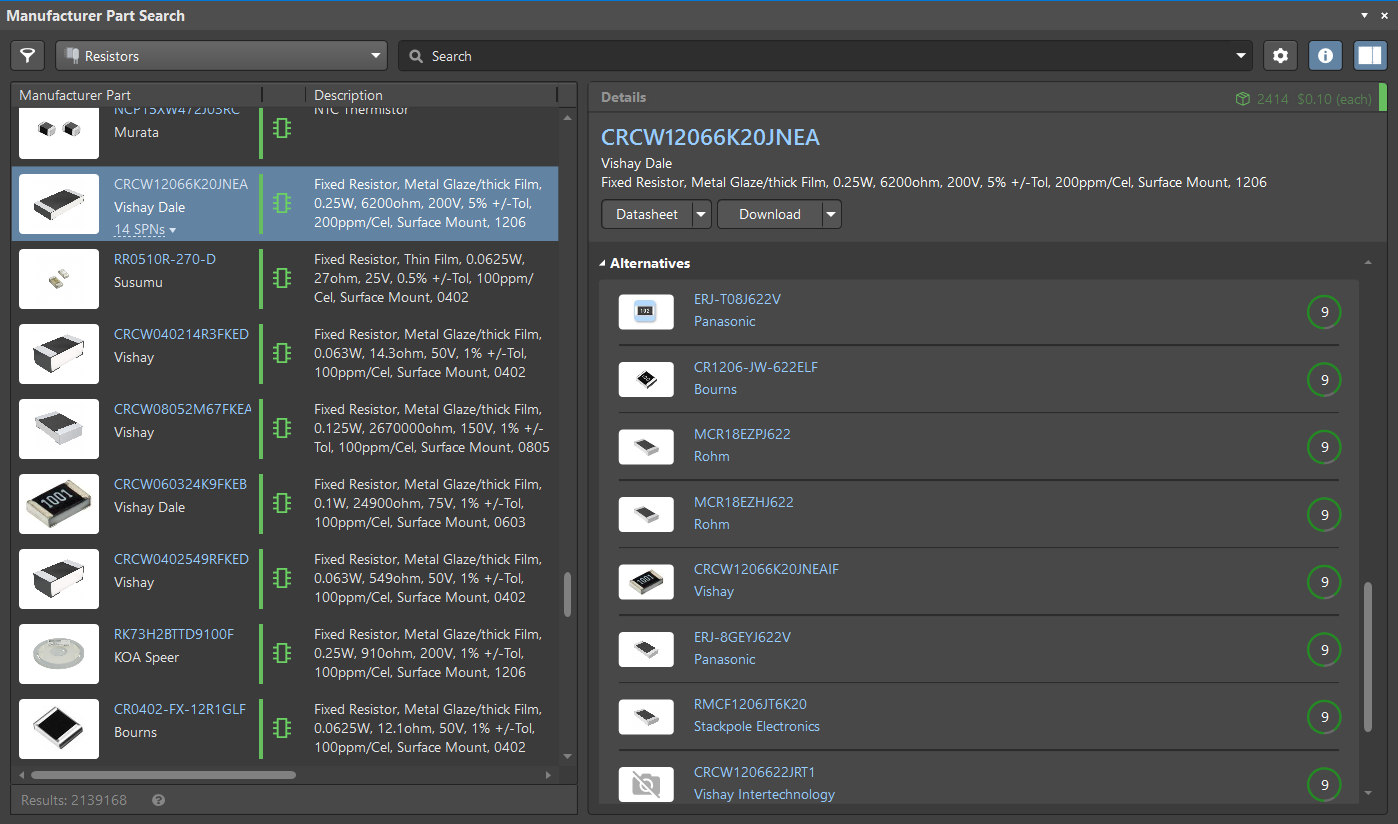Click rank 9 circle for RMCF1206JT6K20

point(1324,717)
